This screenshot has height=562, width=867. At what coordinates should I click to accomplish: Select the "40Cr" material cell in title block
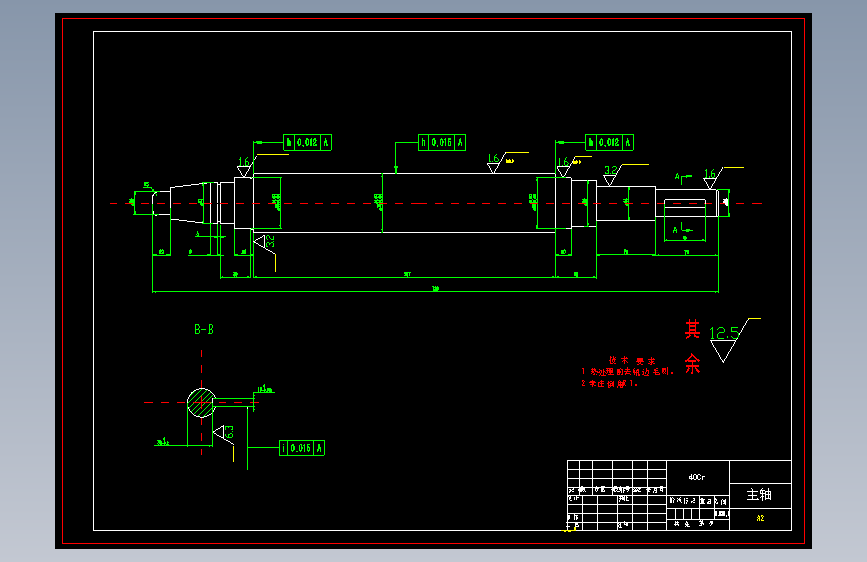click(697, 477)
